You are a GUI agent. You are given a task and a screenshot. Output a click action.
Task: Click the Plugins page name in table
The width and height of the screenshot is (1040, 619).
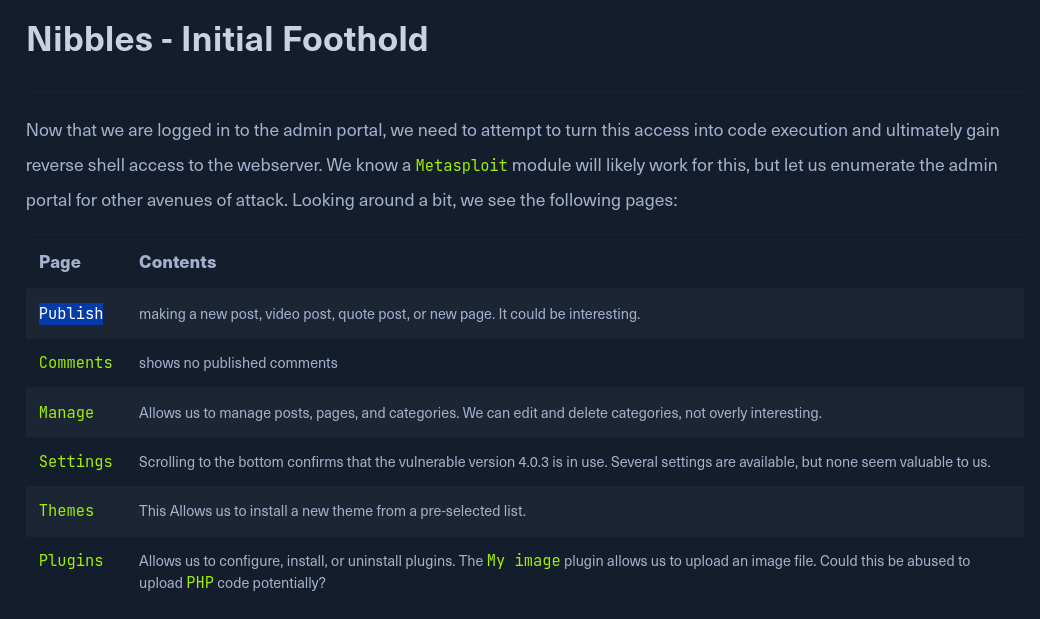71,561
